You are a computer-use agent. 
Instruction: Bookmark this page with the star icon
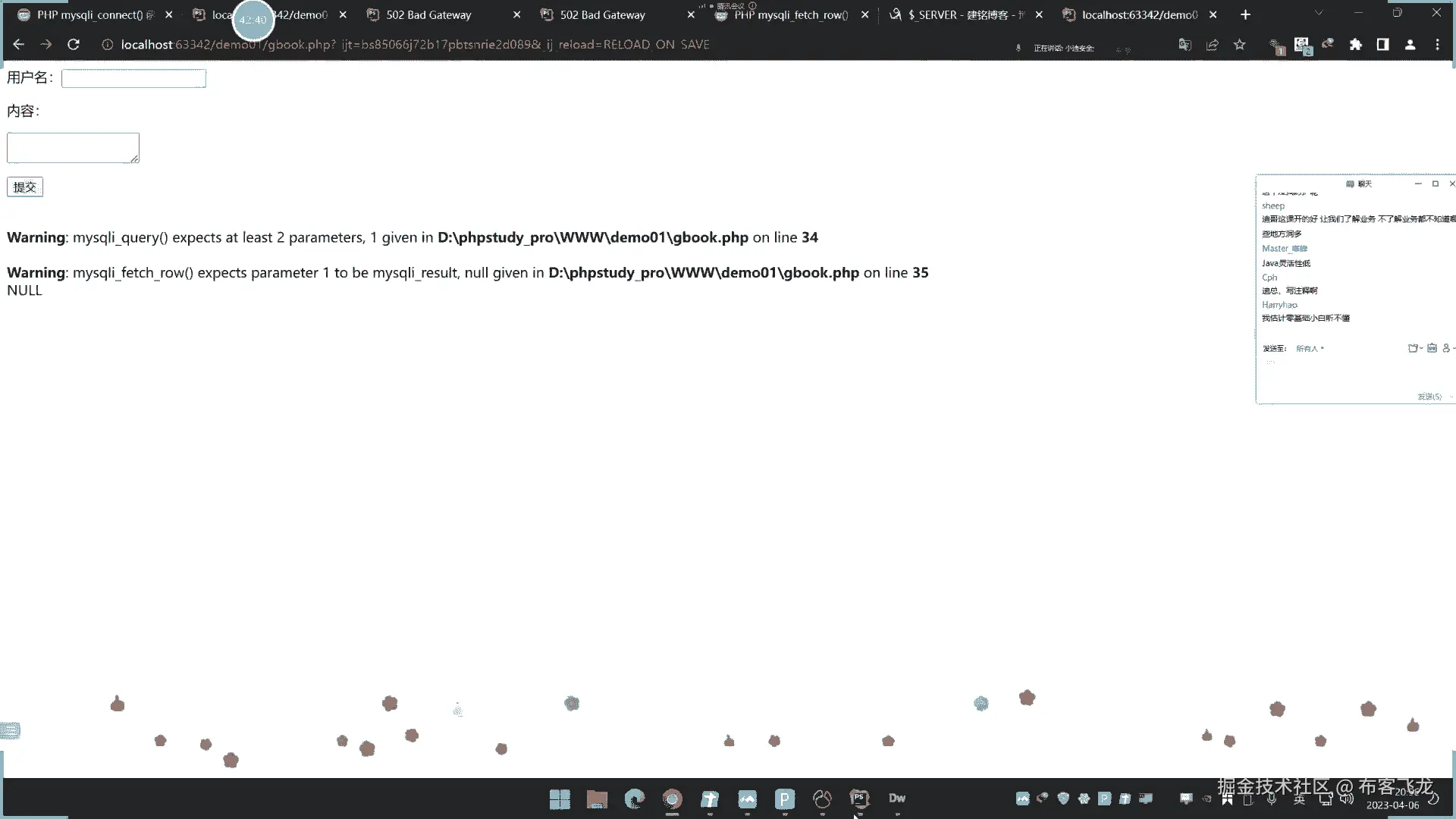click(1240, 45)
